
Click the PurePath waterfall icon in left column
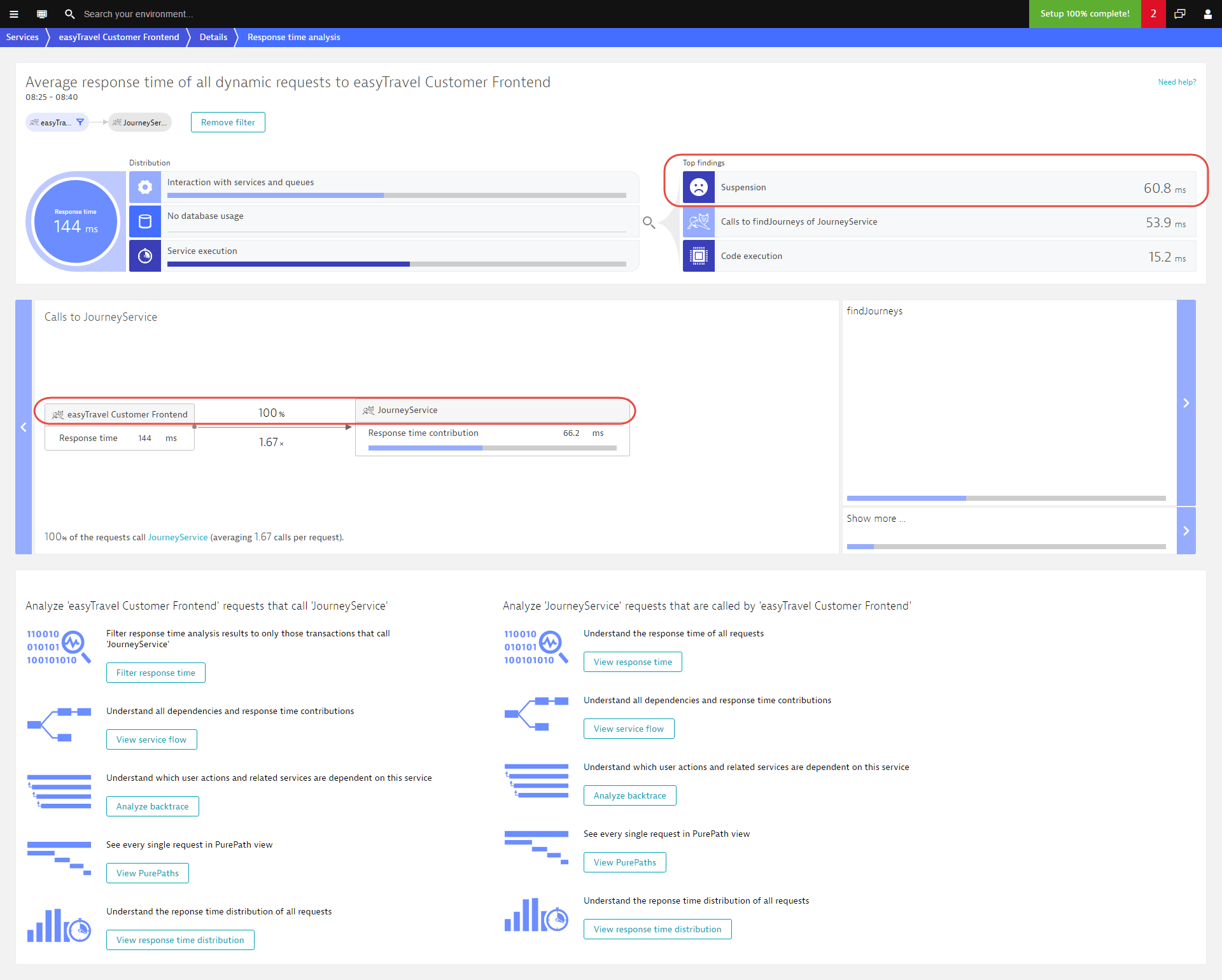(59, 858)
